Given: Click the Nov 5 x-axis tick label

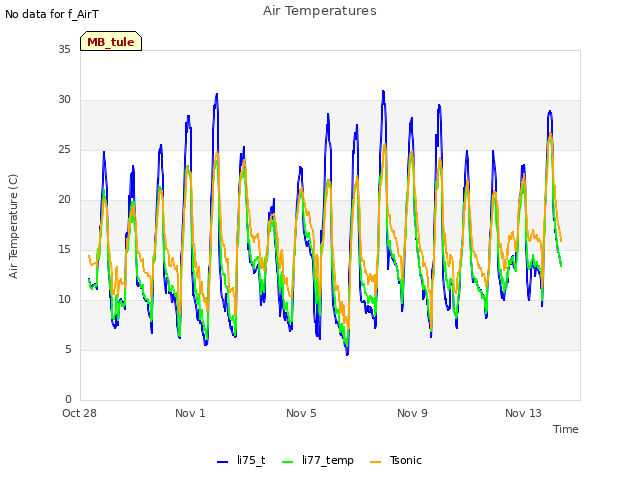Looking at the screenshot, I should pyautogui.click(x=301, y=413).
